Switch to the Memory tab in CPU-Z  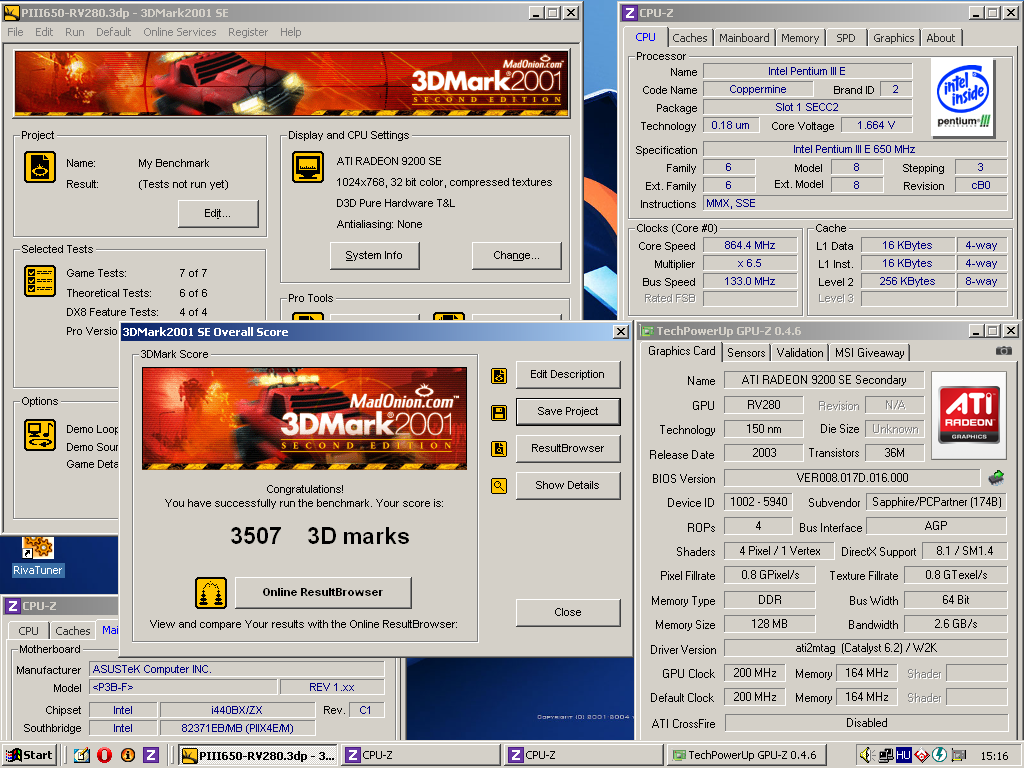click(x=800, y=38)
